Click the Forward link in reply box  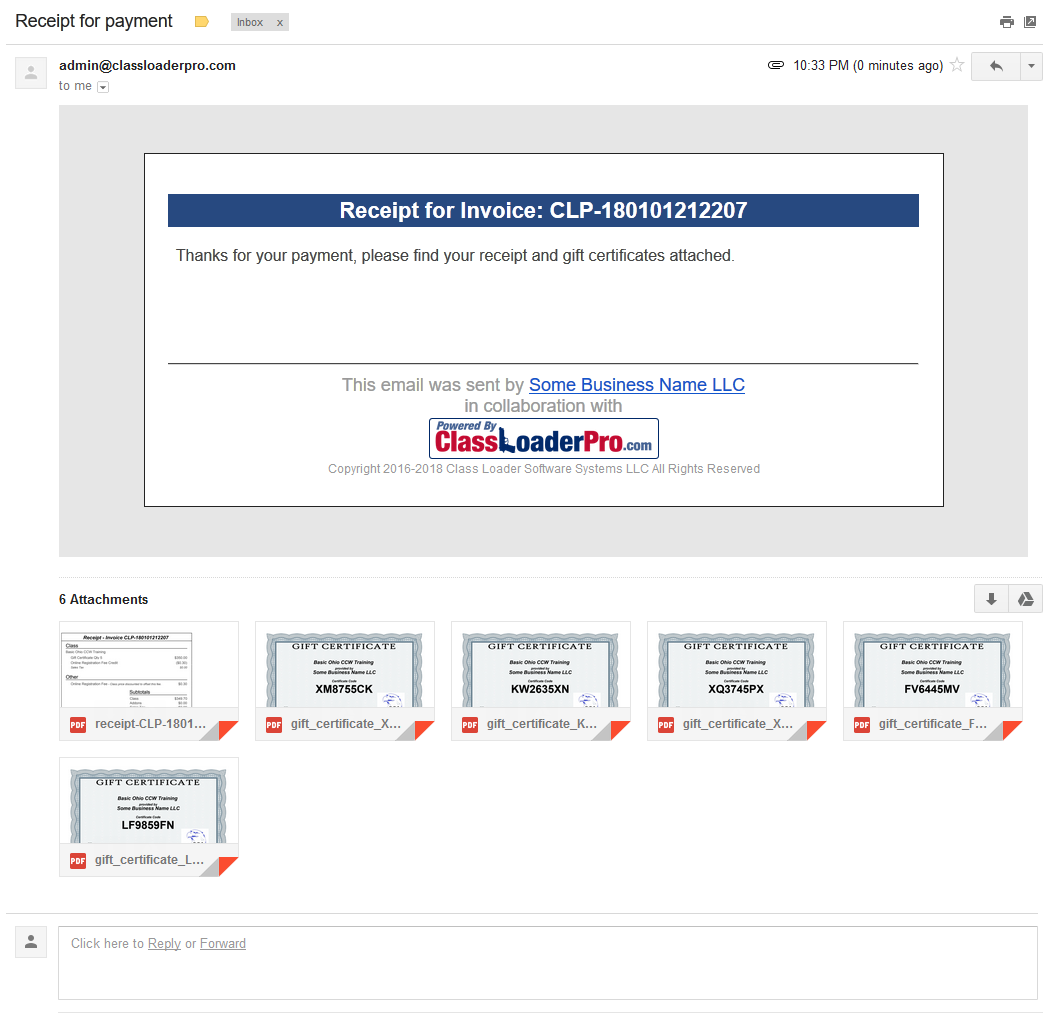(x=222, y=943)
